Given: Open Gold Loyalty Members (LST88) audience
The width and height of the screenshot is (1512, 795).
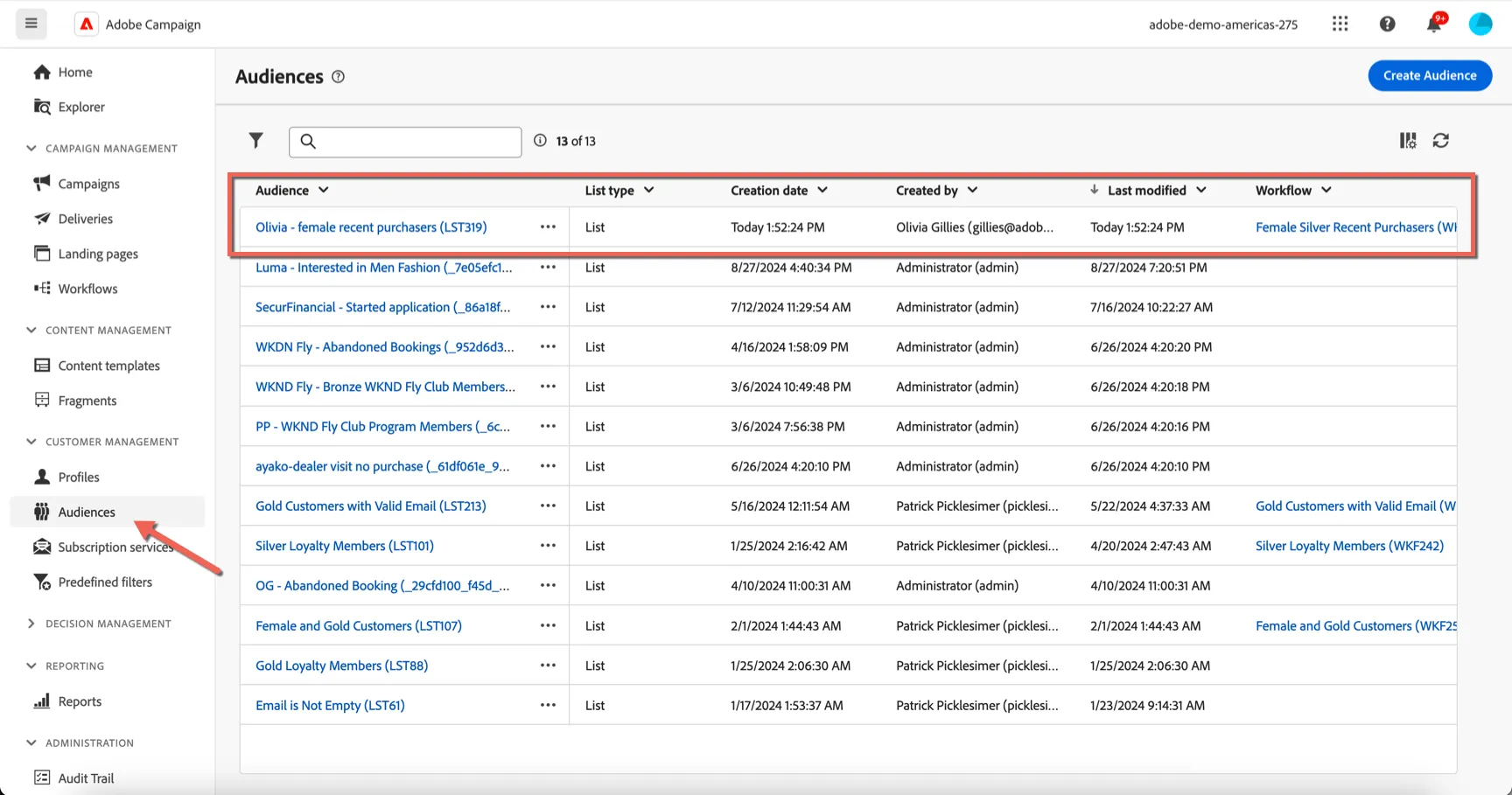Looking at the screenshot, I should (x=341, y=666).
